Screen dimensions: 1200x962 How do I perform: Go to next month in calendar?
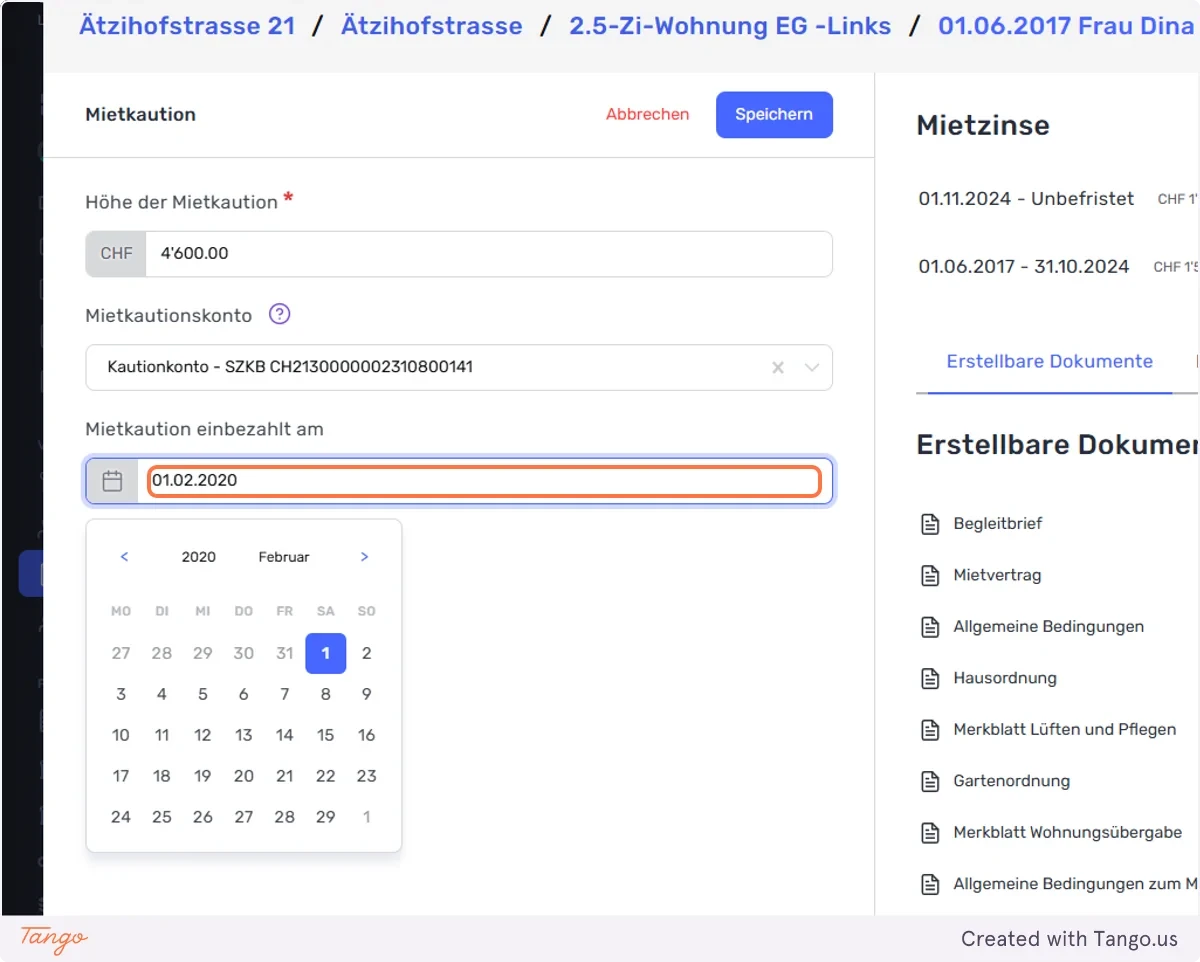tap(364, 557)
